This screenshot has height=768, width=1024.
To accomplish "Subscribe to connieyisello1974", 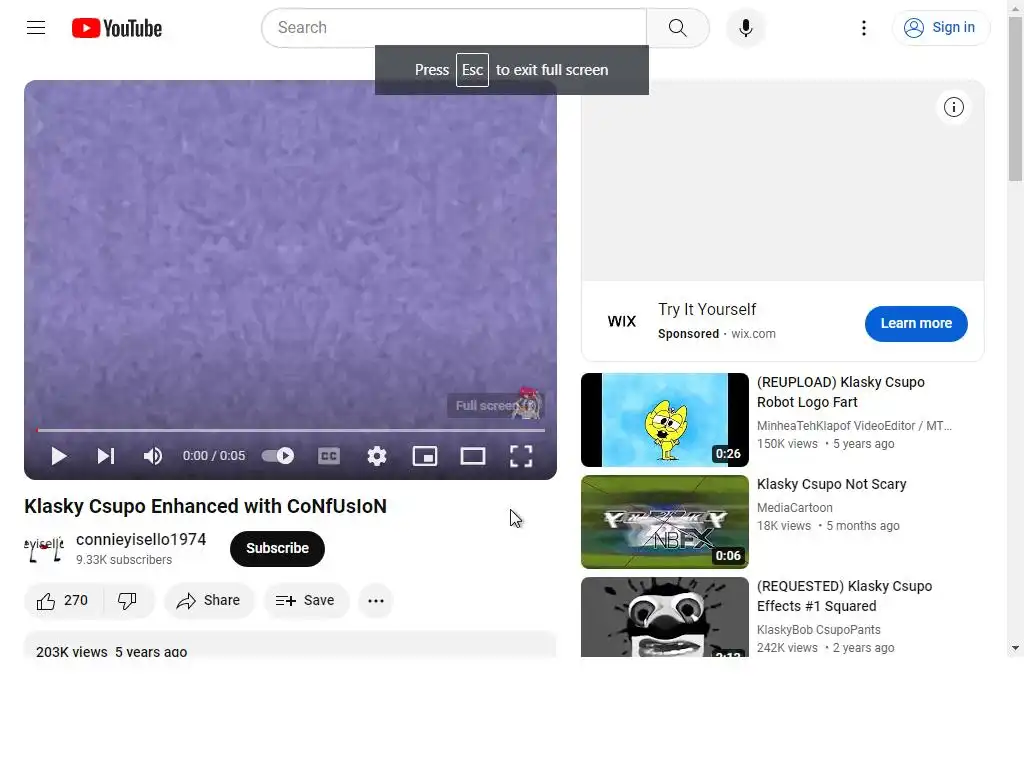I will point(278,549).
